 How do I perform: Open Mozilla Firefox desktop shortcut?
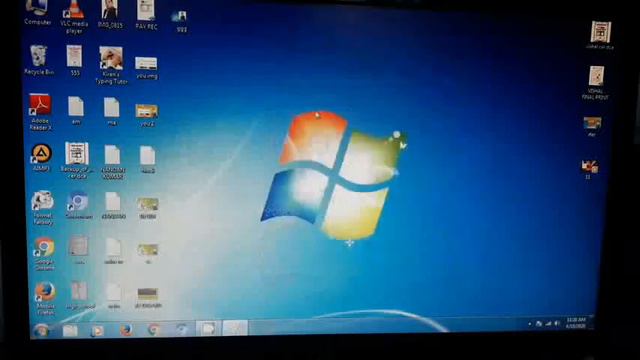click(45, 298)
